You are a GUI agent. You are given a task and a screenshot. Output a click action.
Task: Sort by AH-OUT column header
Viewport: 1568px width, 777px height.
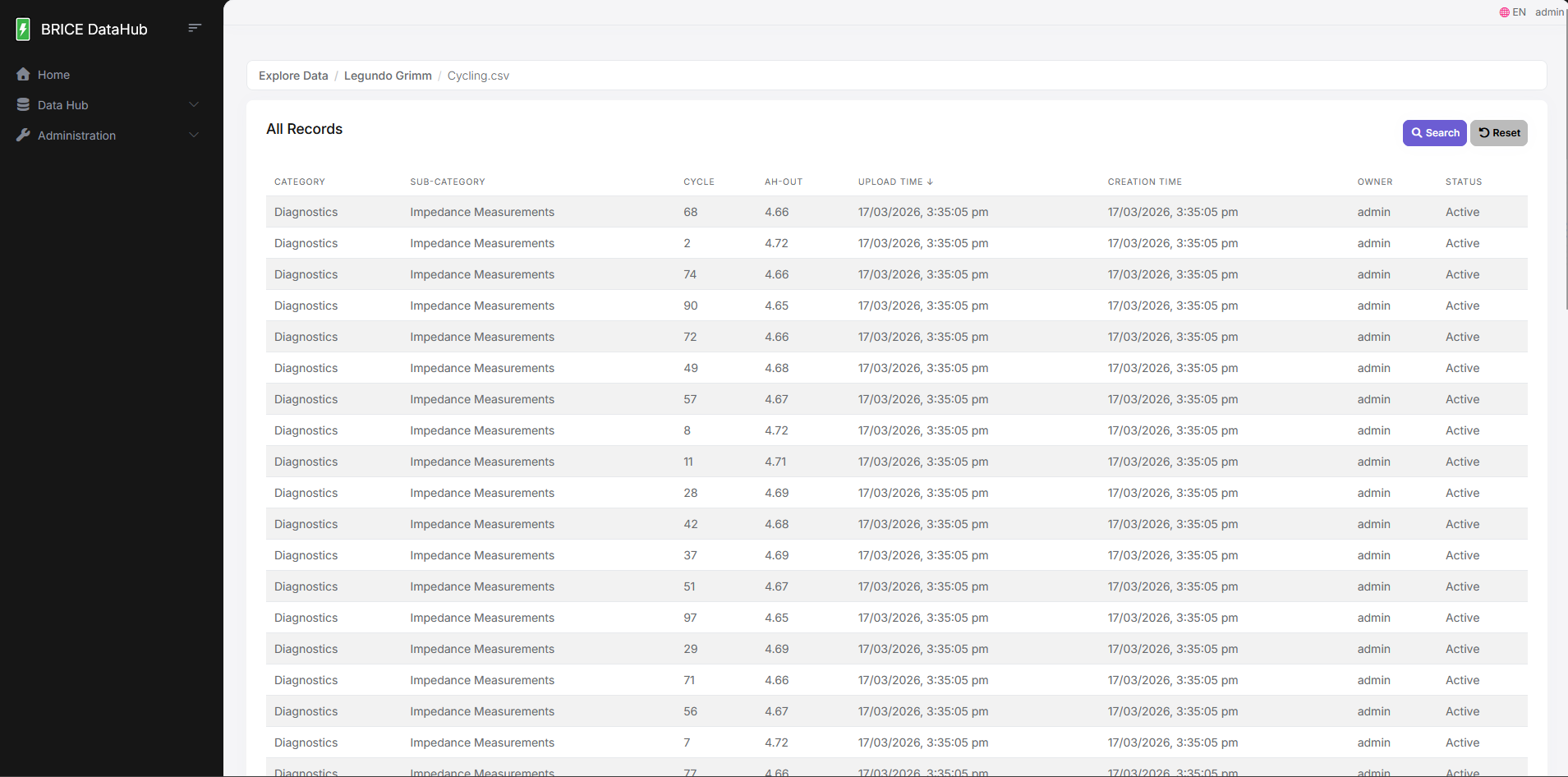[x=784, y=182]
